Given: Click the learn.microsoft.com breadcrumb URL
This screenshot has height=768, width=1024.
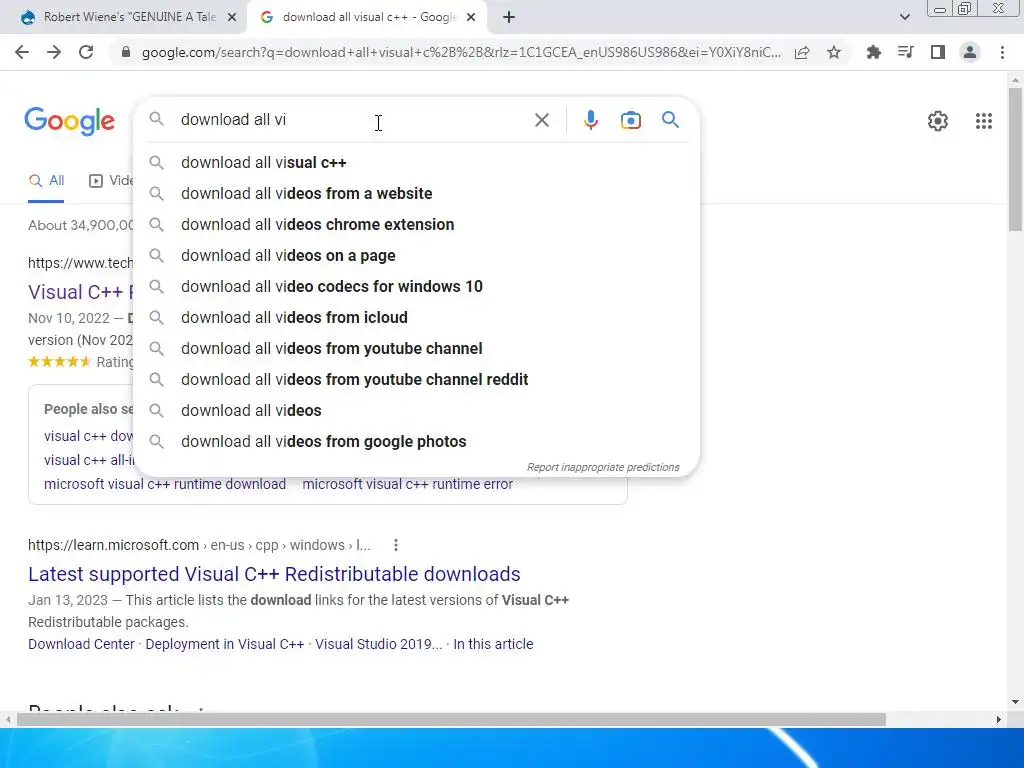Looking at the screenshot, I should pos(199,545).
